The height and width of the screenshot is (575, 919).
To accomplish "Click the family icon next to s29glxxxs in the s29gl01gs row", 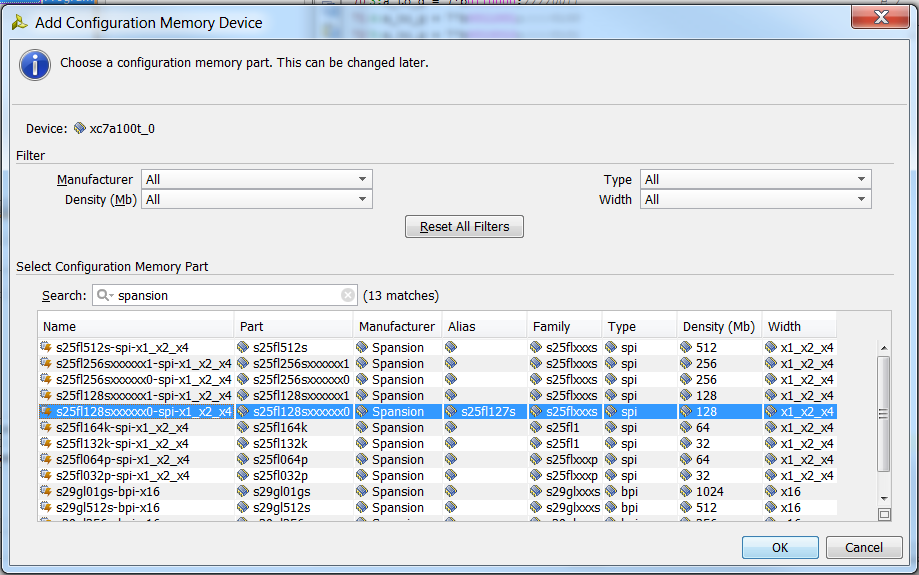I will pos(536,491).
